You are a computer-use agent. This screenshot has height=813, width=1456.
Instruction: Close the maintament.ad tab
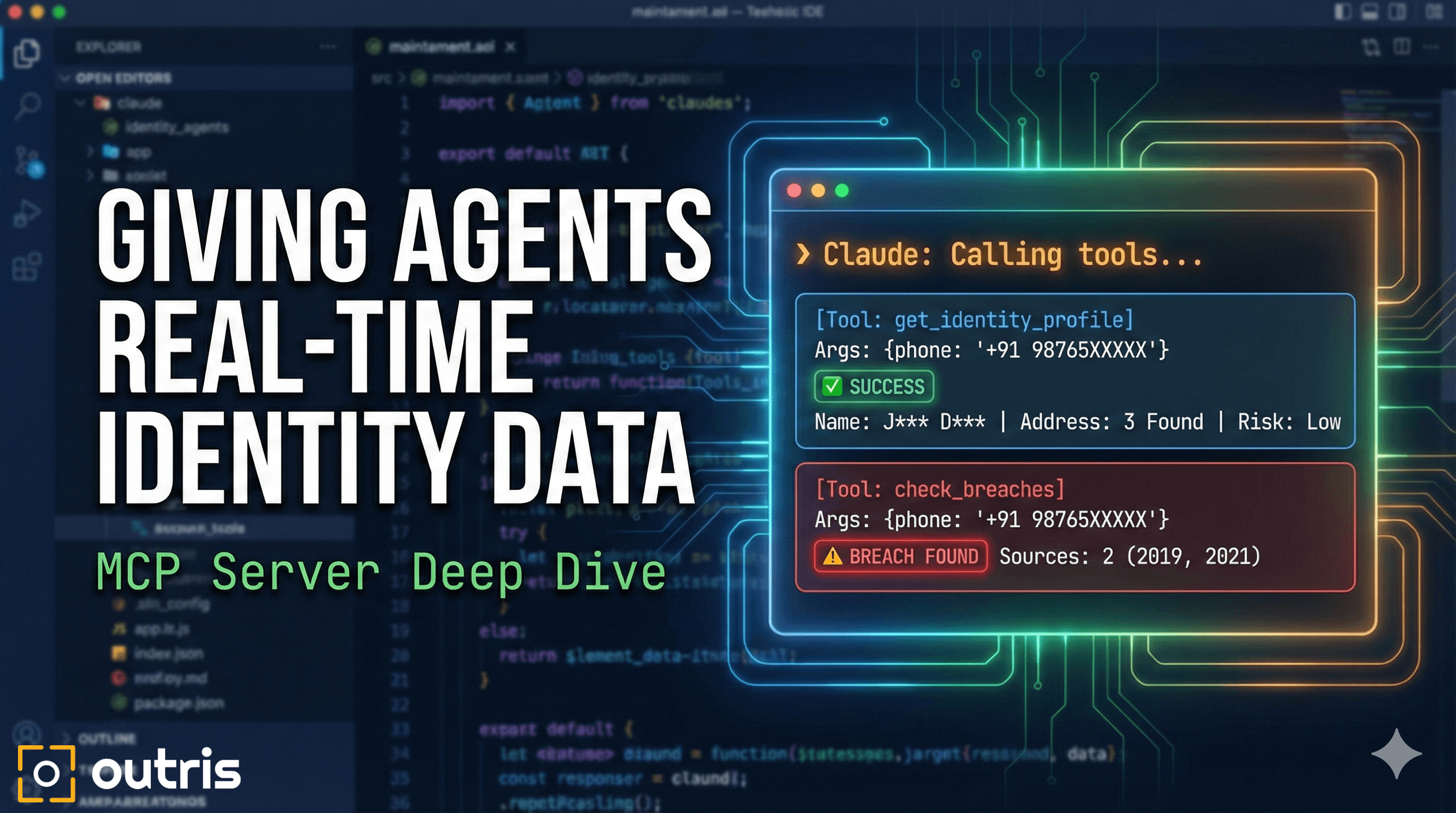[x=511, y=47]
